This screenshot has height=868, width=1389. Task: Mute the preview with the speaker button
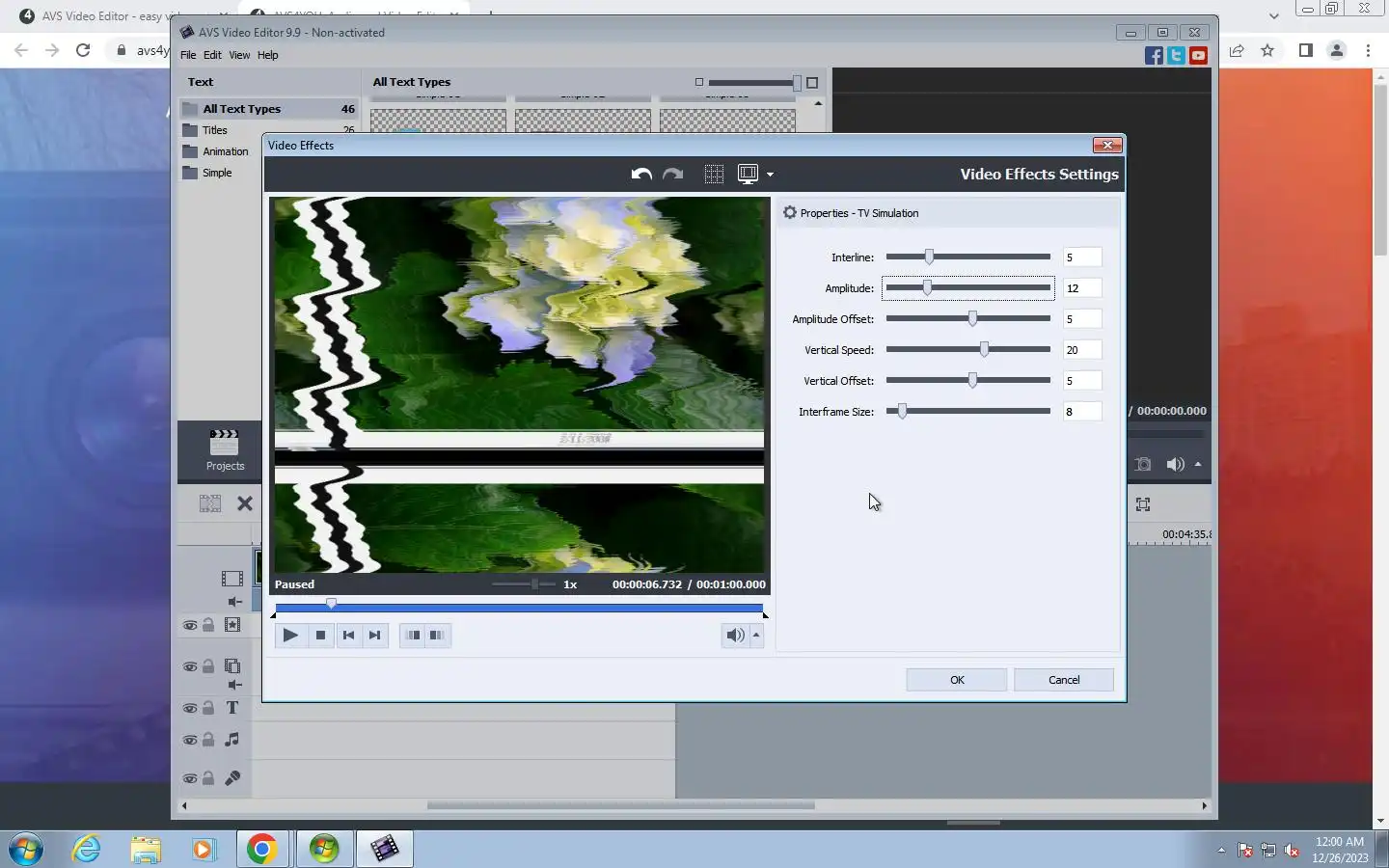[x=735, y=635]
